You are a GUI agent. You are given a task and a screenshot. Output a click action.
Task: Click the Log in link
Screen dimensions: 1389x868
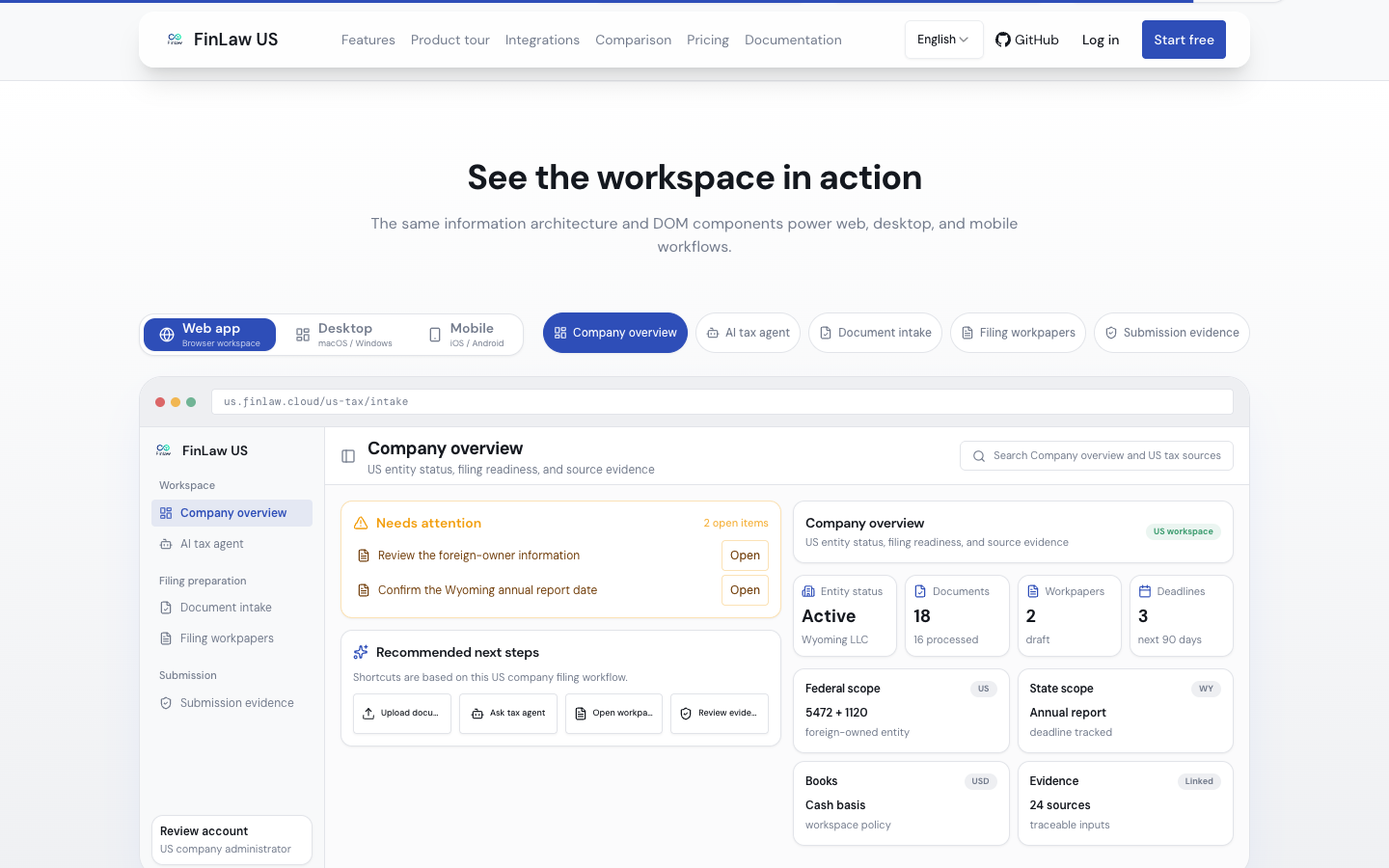click(1101, 40)
